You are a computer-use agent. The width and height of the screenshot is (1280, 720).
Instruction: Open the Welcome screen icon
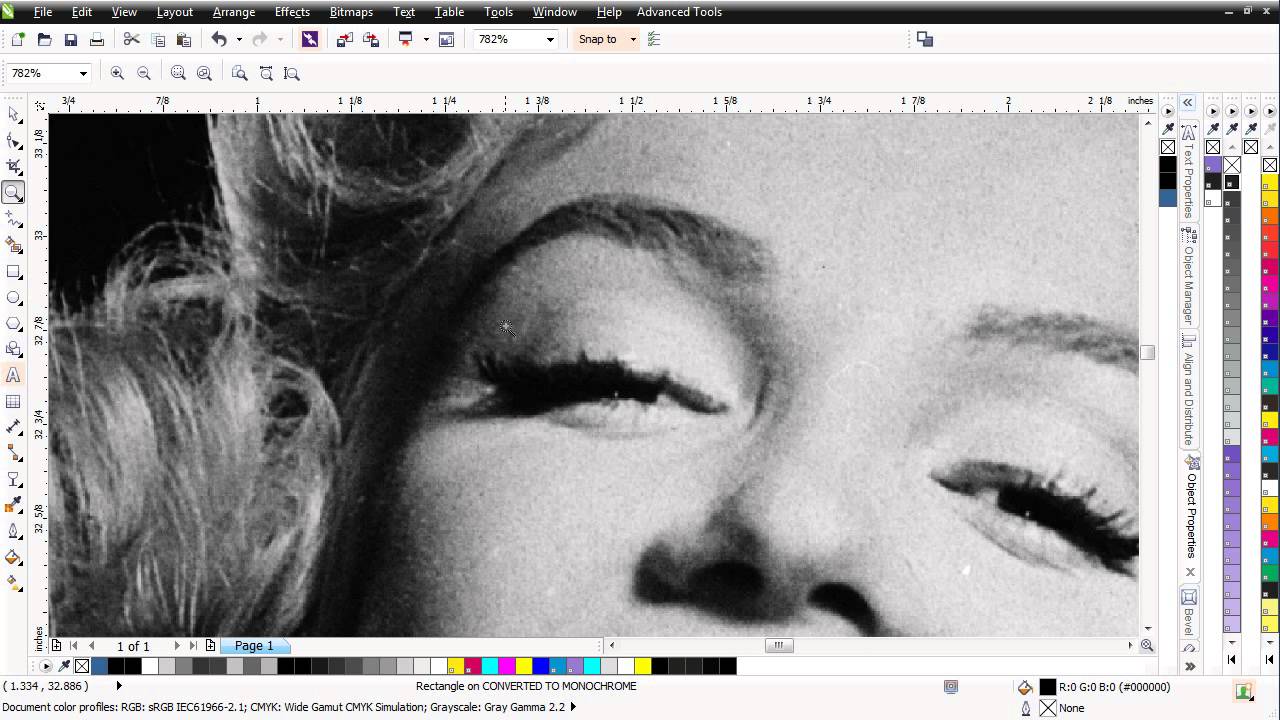pos(446,39)
